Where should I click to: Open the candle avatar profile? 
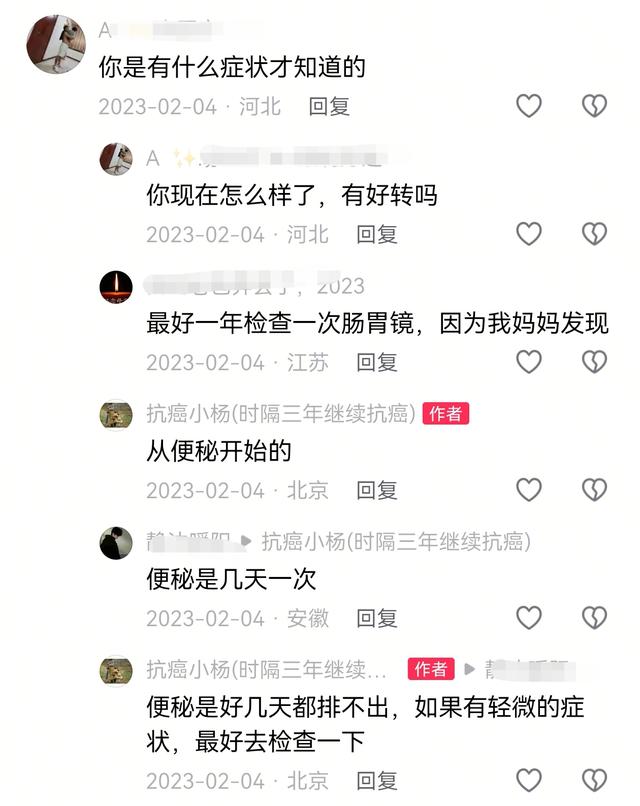pyautogui.click(x=116, y=287)
